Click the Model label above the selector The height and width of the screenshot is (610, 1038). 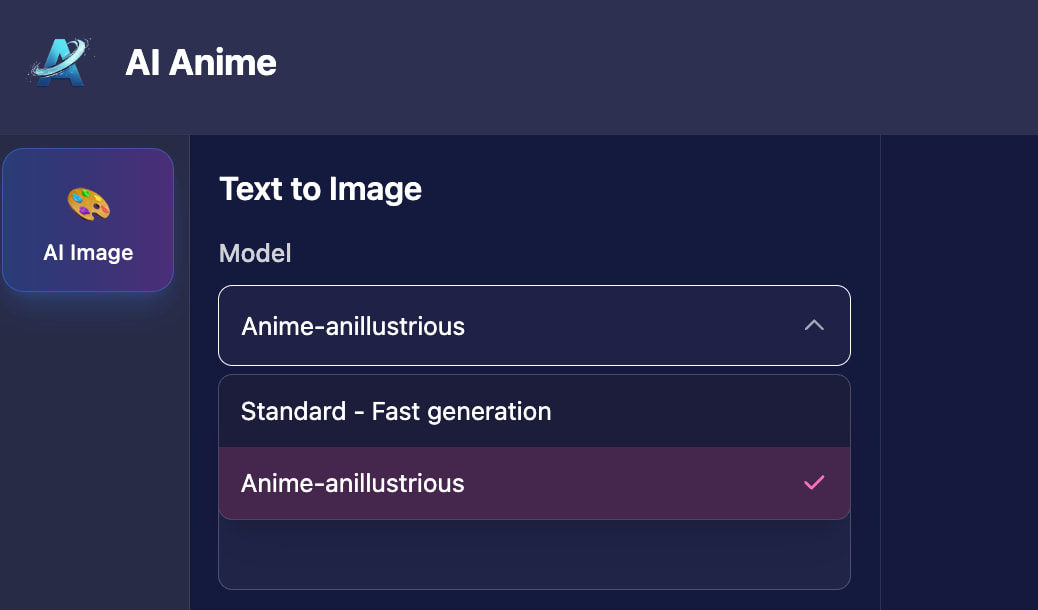[x=255, y=253]
